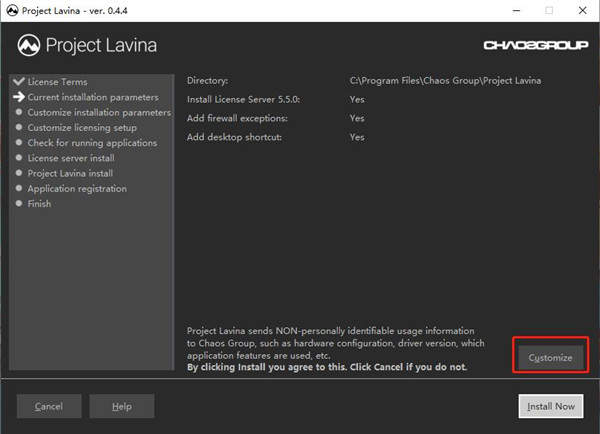Click Yes value for License Server
Image resolution: width=600 pixels, height=434 pixels.
coord(357,100)
